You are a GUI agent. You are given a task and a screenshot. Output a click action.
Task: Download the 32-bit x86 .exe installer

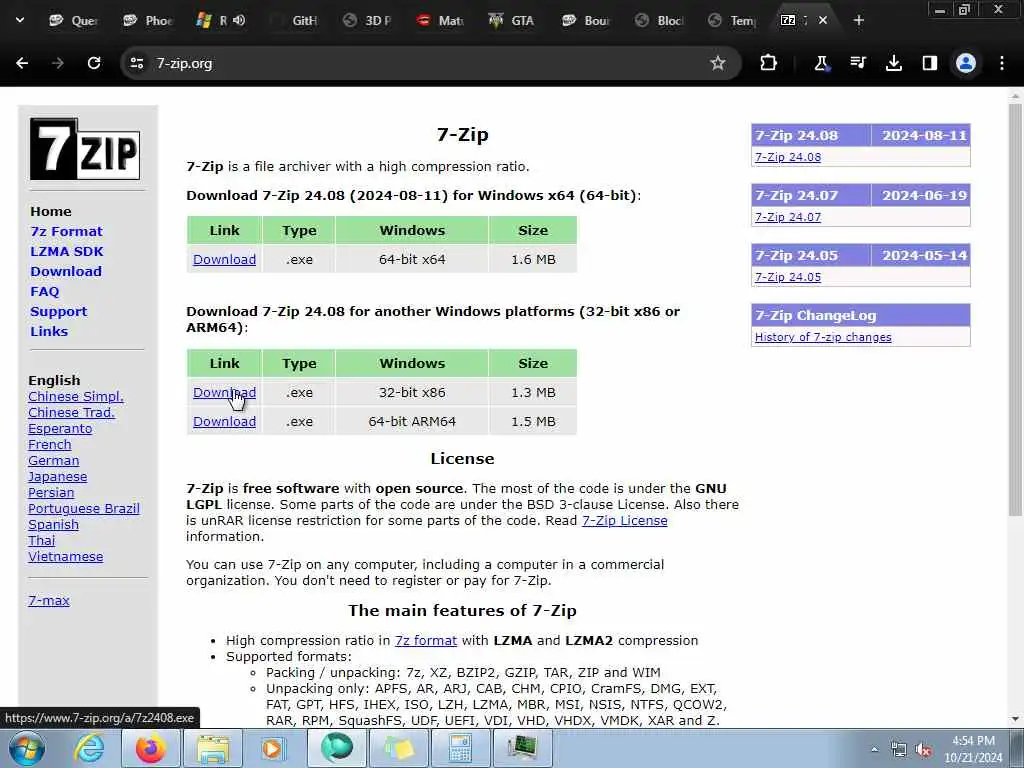224,392
